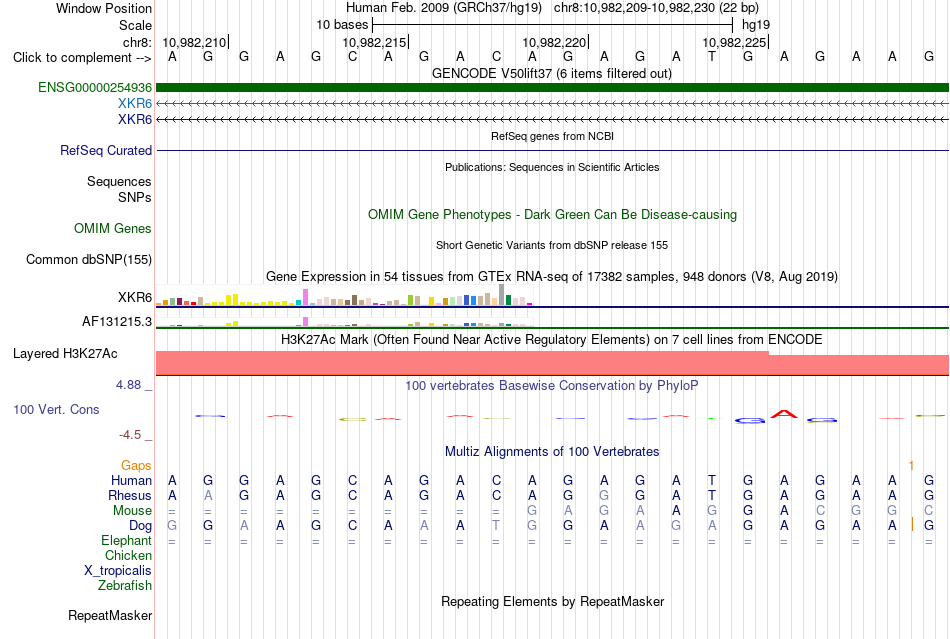Viewport: 950px width, 639px height.
Task: Click the T base in the sequence row
Action: (x=712, y=57)
